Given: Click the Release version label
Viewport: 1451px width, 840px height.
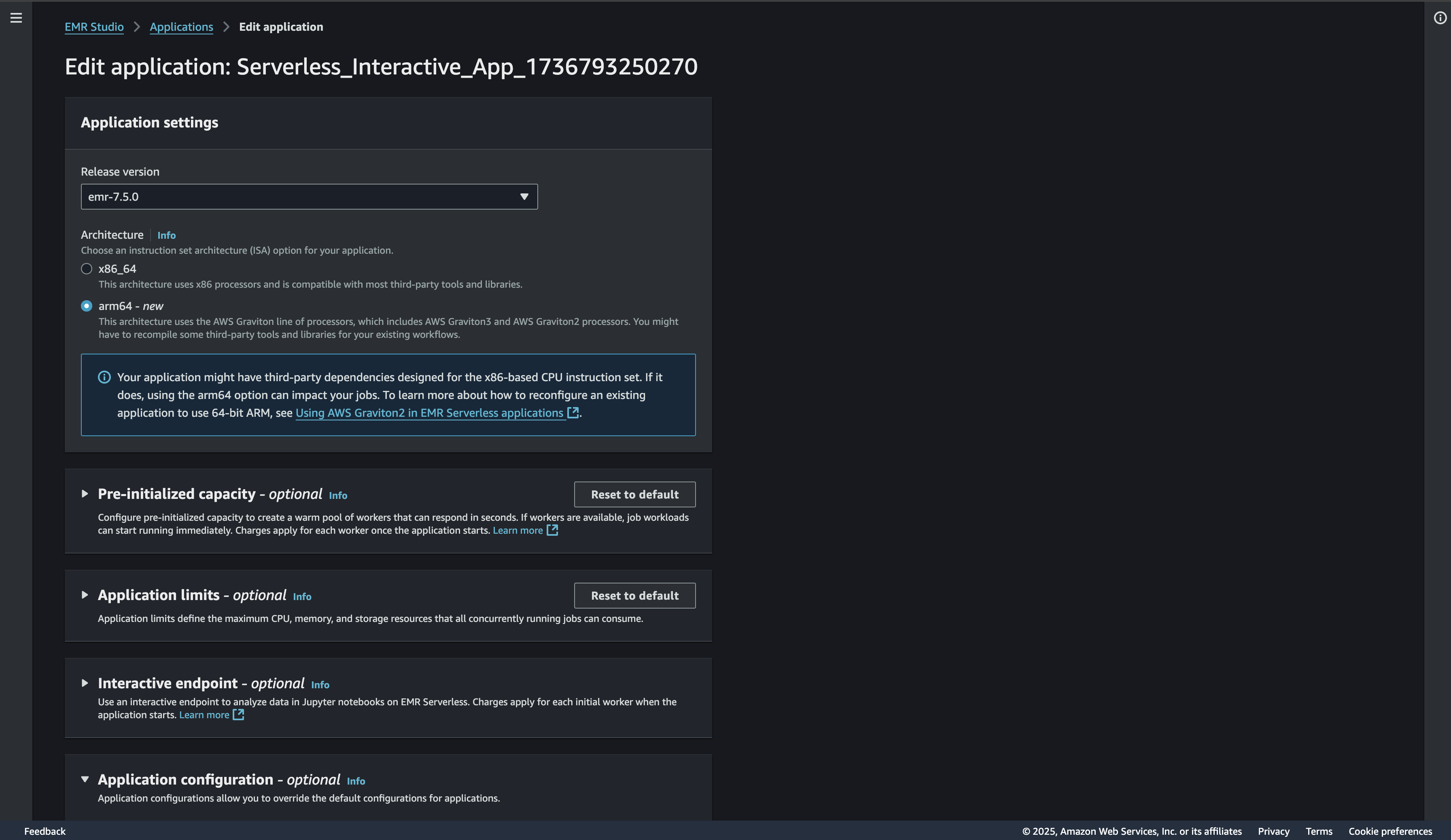Looking at the screenshot, I should (120, 172).
